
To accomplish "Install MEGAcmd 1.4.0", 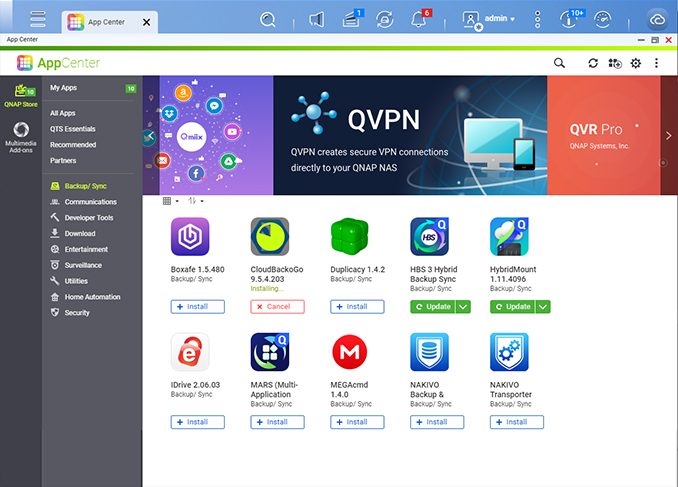I will point(357,422).
